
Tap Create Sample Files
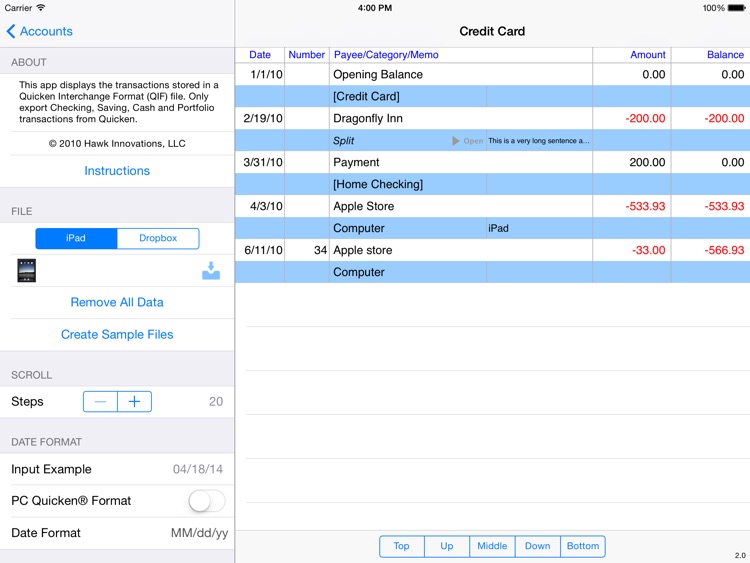point(117,334)
